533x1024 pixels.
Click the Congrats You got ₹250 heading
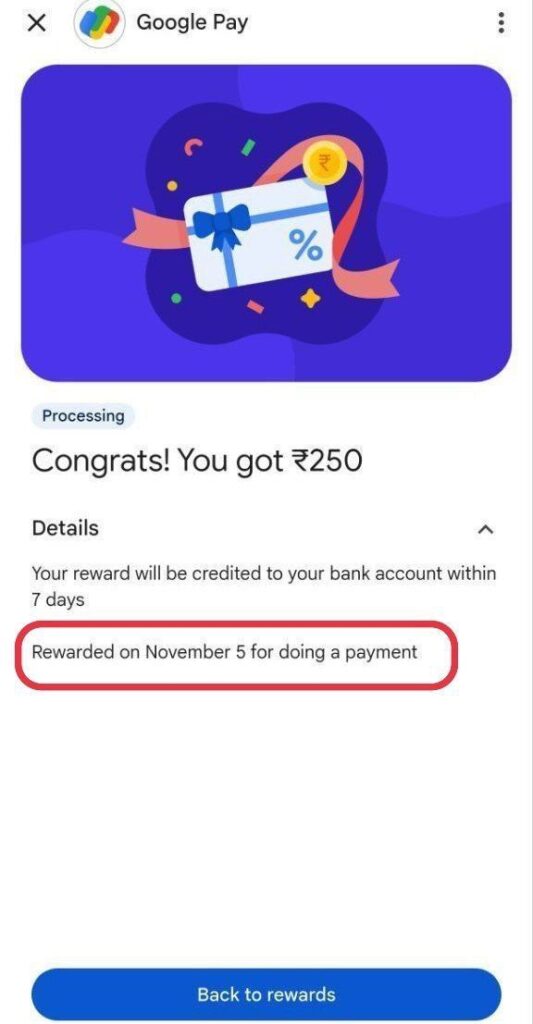197,461
